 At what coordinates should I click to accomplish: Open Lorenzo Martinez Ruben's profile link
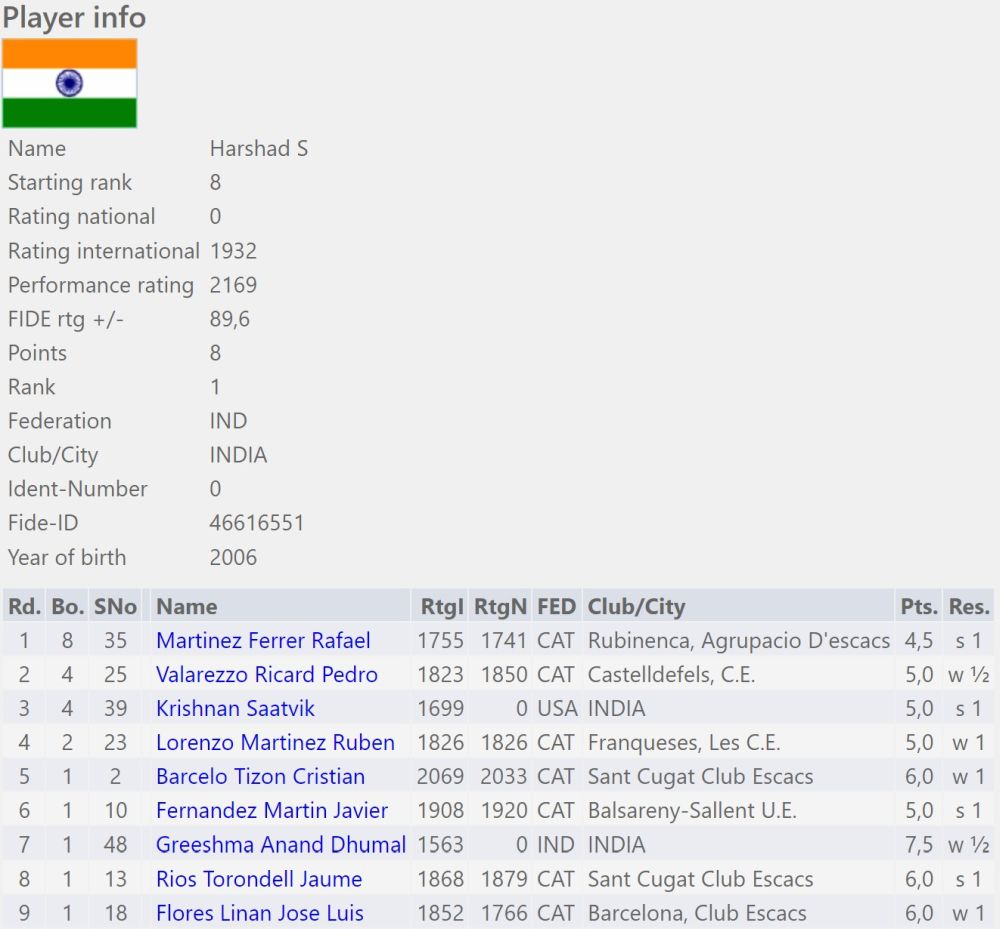(x=275, y=743)
